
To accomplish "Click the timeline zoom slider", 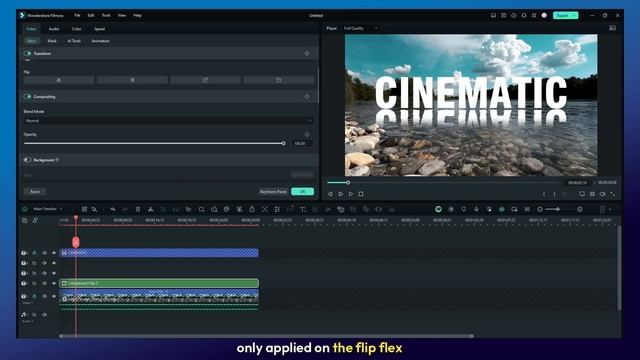I will click(558, 209).
